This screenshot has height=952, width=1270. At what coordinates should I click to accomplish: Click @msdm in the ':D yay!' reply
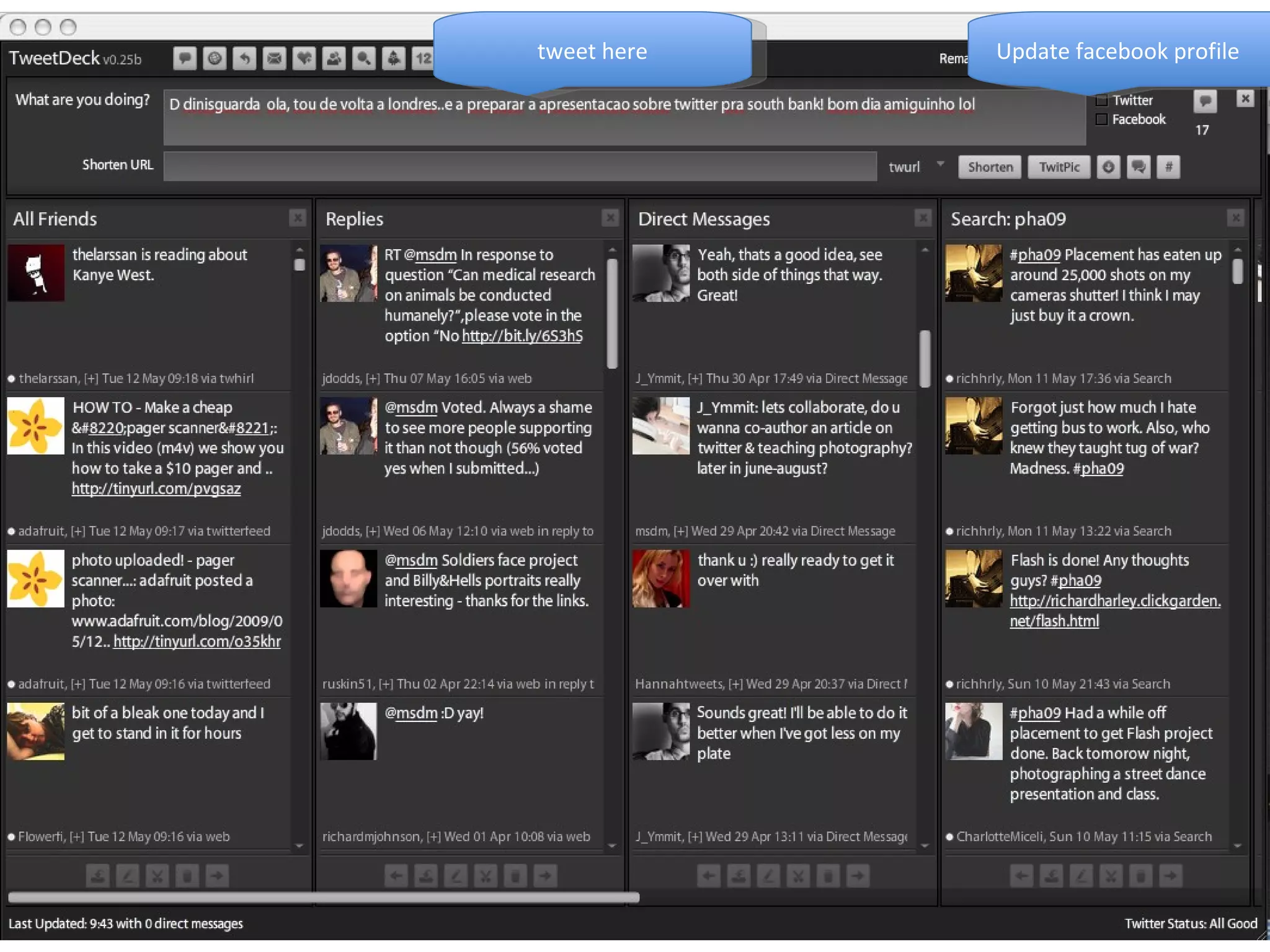point(411,713)
